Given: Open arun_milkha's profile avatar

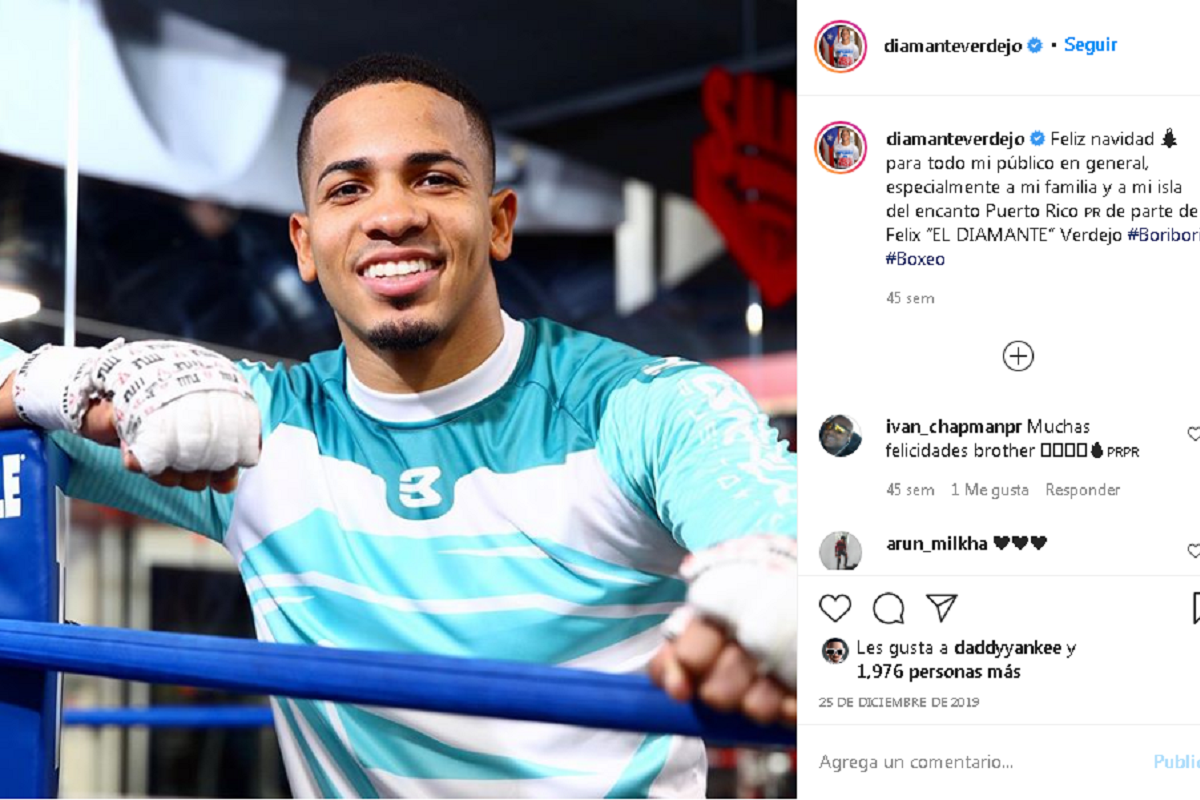Looking at the screenshot, I should pyautogui.click(x=840, y=551).
